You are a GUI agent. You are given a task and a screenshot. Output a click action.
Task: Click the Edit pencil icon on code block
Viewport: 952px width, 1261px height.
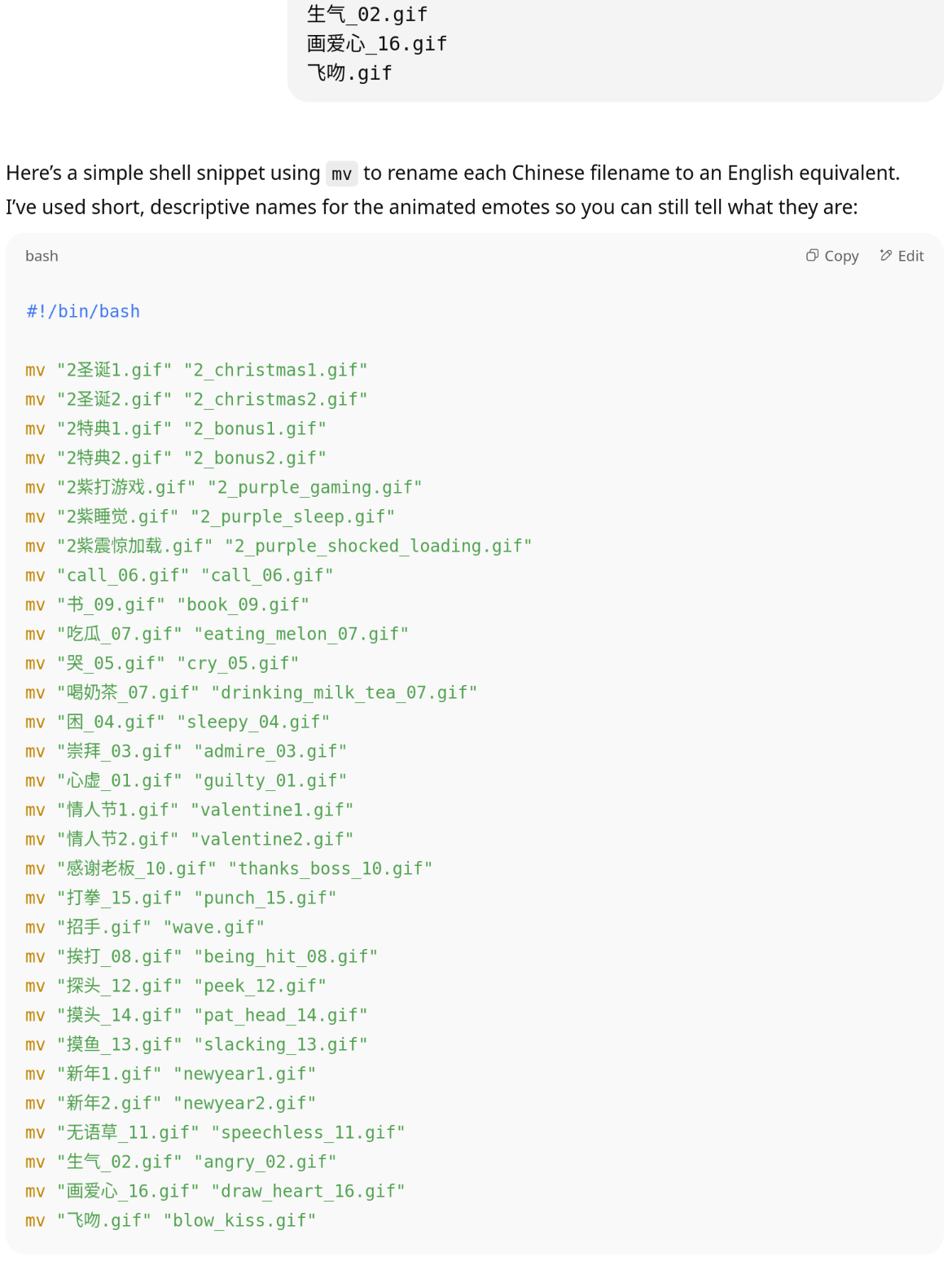[x=886, y=256]
